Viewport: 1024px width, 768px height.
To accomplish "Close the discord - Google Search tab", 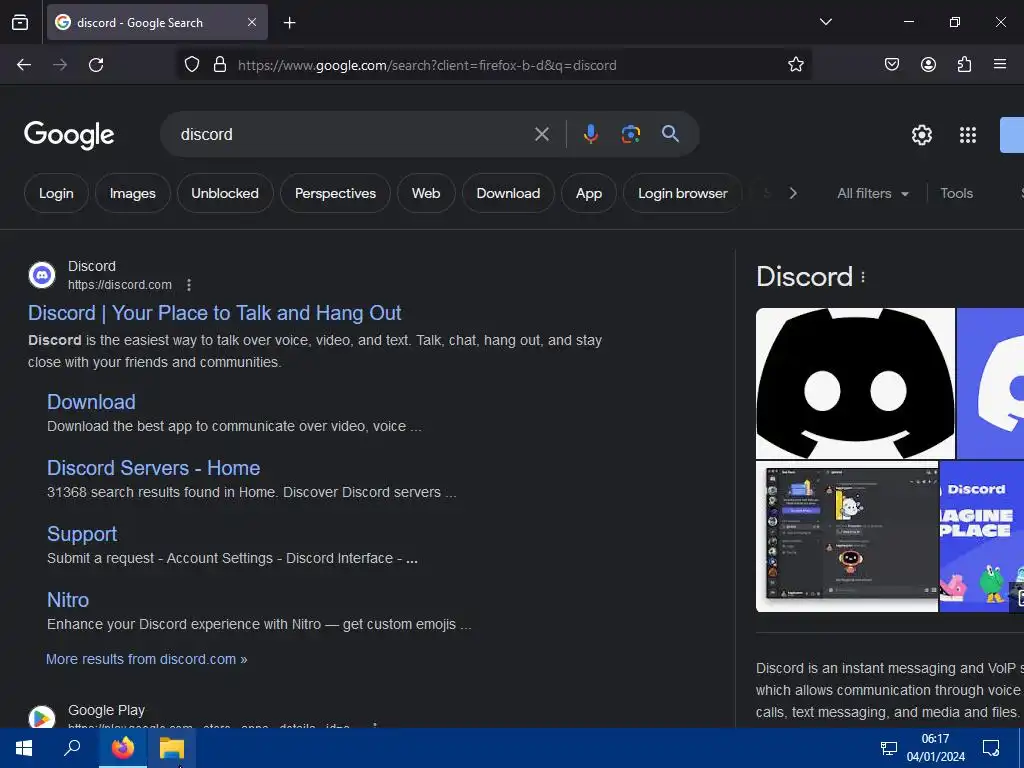I will tap(252, 22).
